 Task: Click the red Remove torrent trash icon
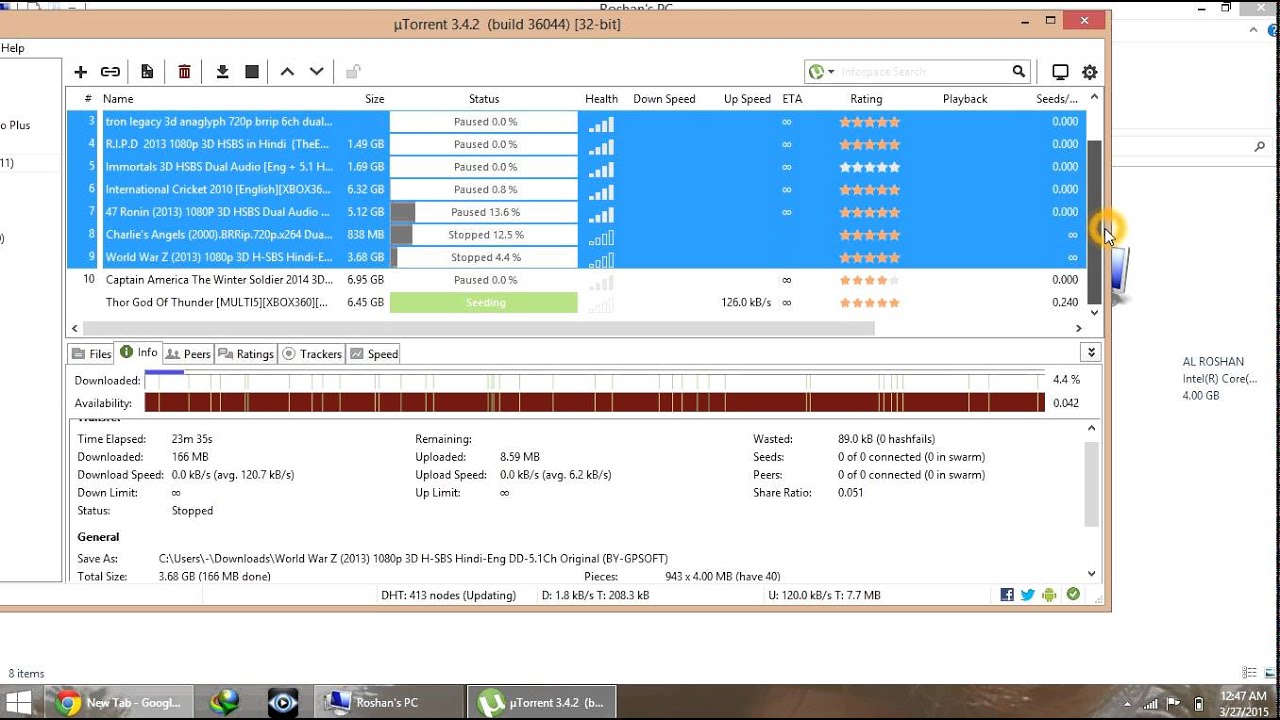click(184, 72)
